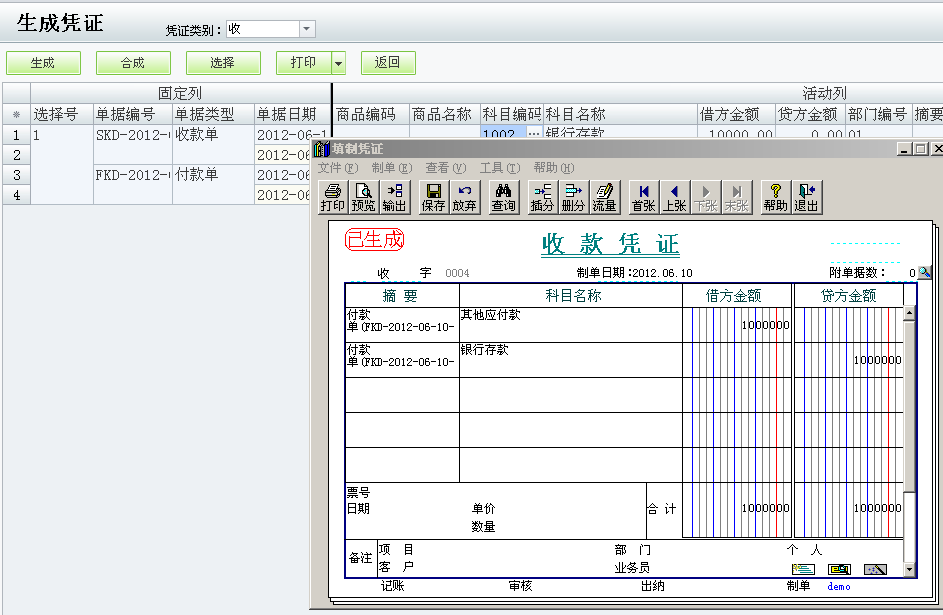Discard changes using 放弃 icon
Image resolution: width=943 pixels, height=615 pixels.
click(464, 197)
